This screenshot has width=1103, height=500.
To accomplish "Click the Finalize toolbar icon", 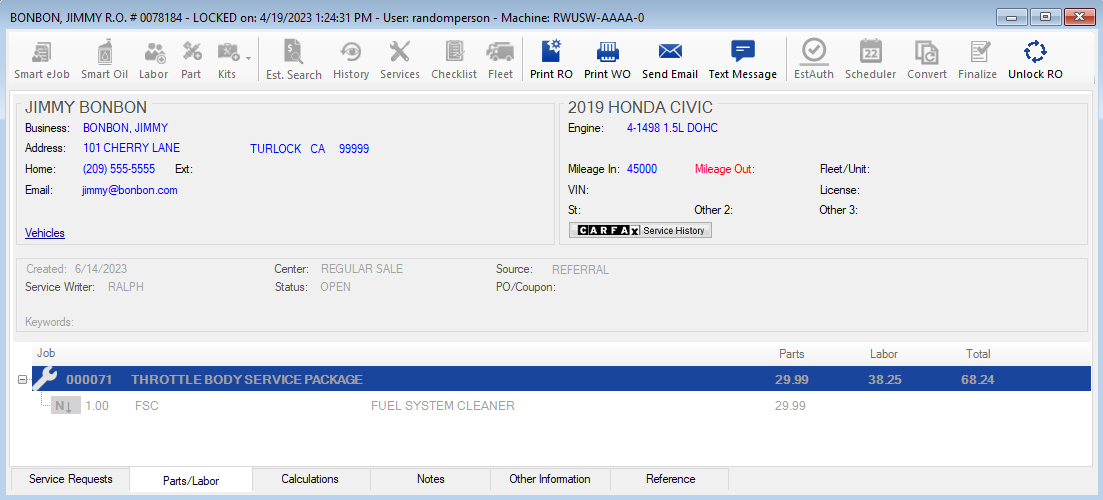I will (x=977, y=52).
